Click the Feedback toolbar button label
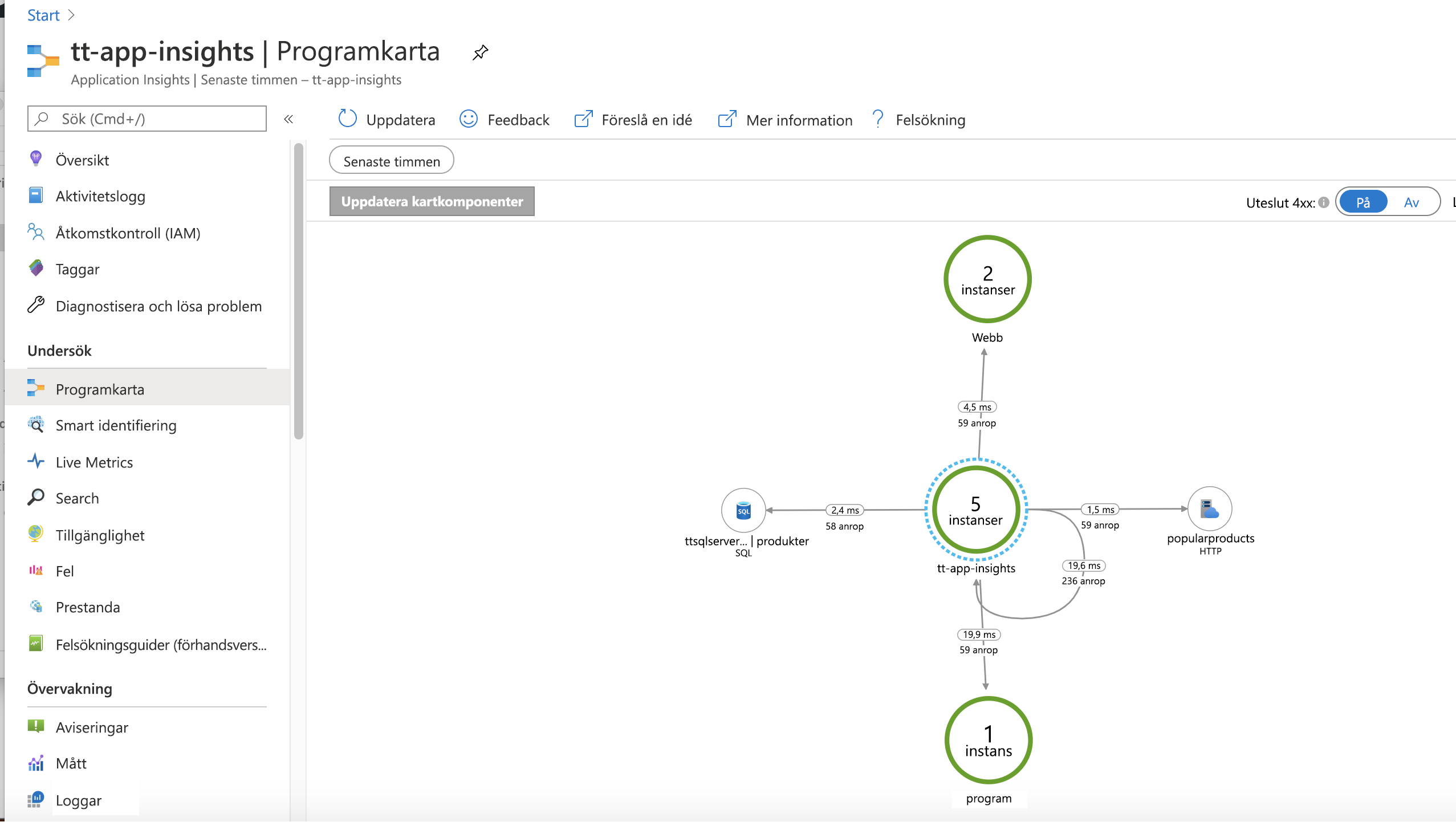Viewport: 1456px width, 822px height. (x=518, y=120)
